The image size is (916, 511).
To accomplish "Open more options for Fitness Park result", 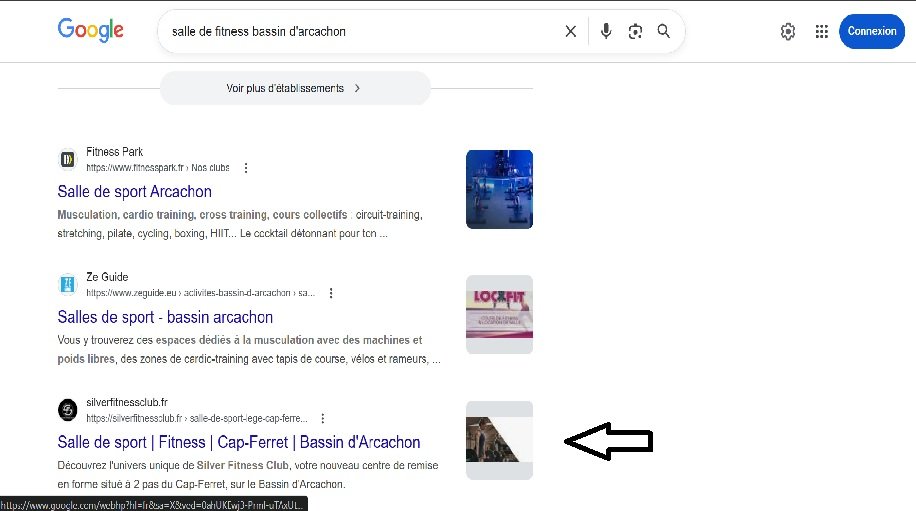I will (x=246, y=168).
